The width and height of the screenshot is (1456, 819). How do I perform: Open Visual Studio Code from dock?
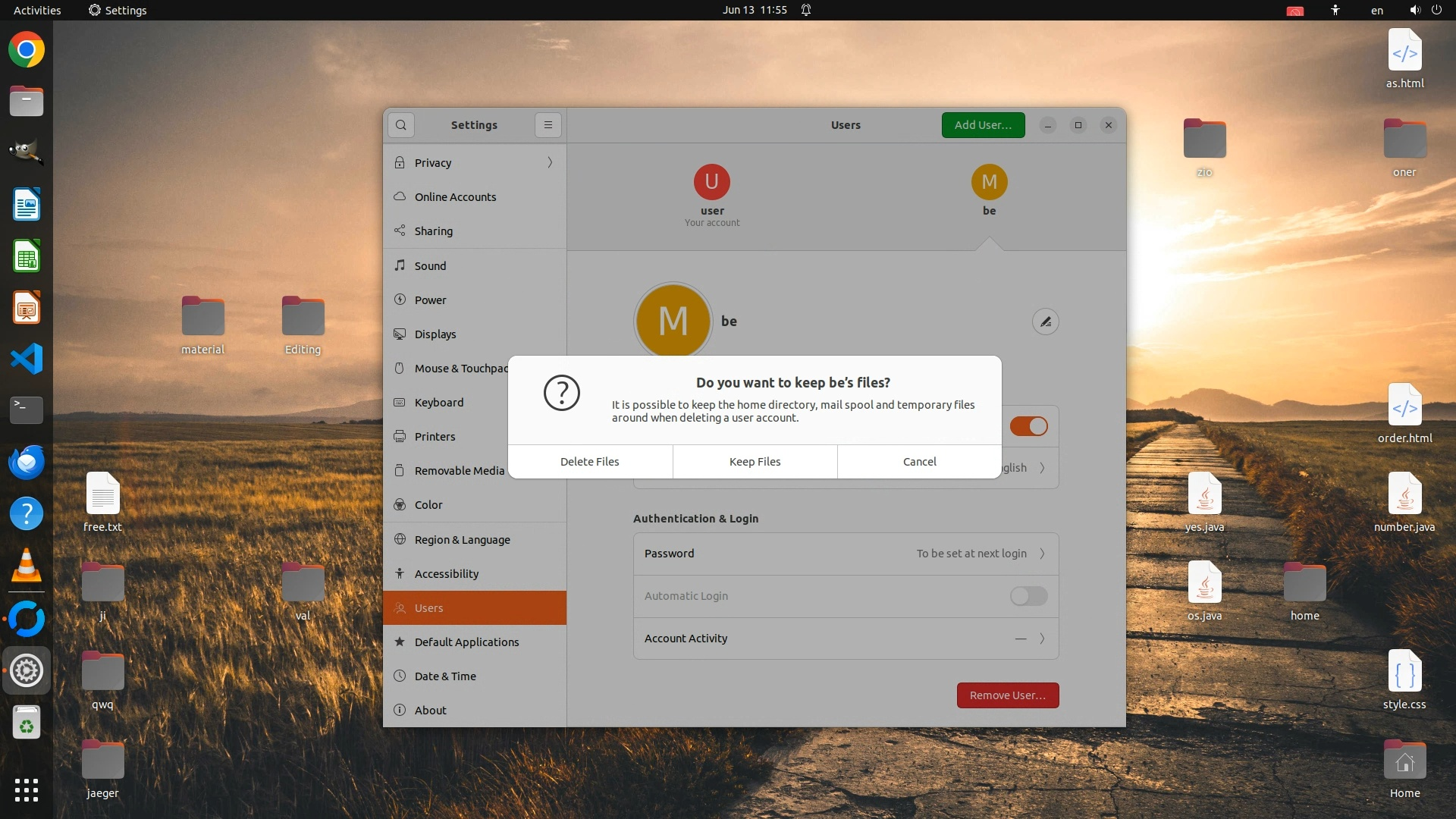(x=27, y=359)
